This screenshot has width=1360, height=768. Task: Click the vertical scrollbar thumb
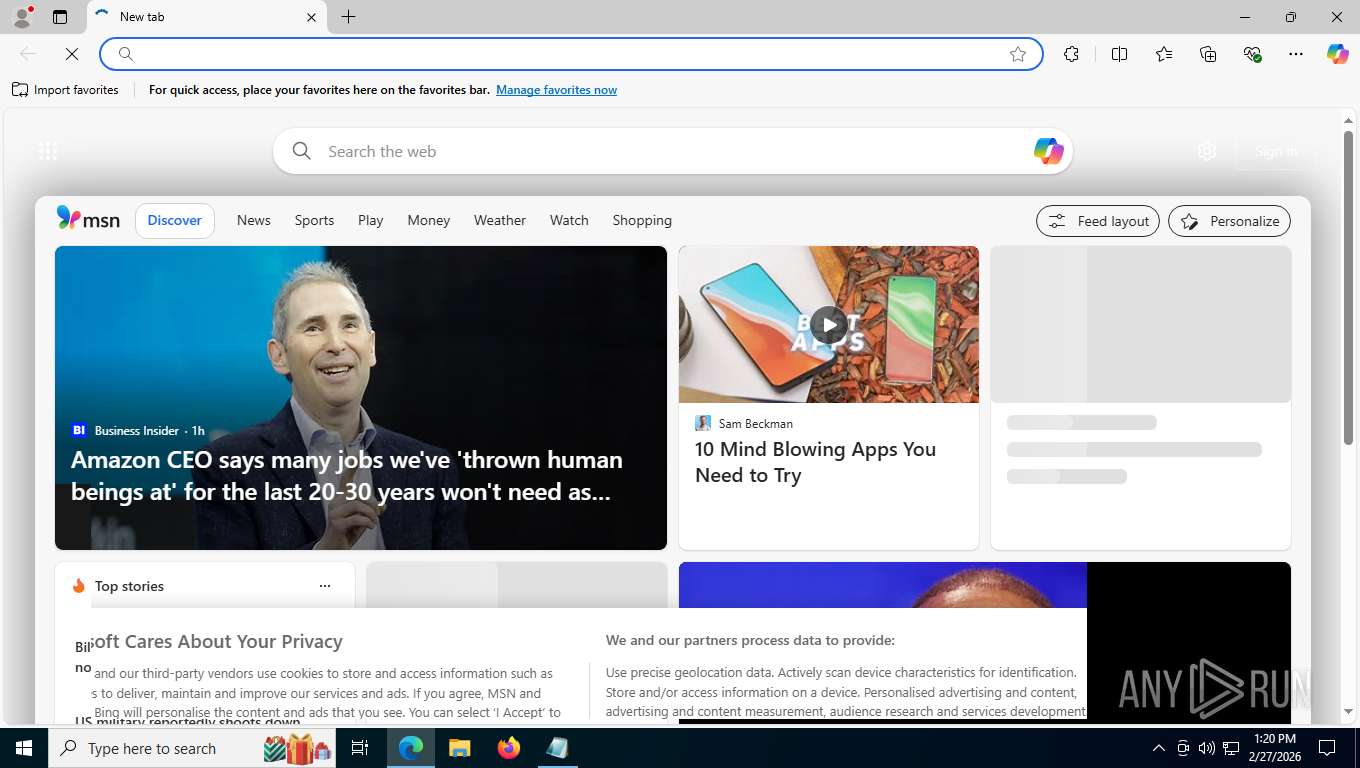click(1348, 287)
